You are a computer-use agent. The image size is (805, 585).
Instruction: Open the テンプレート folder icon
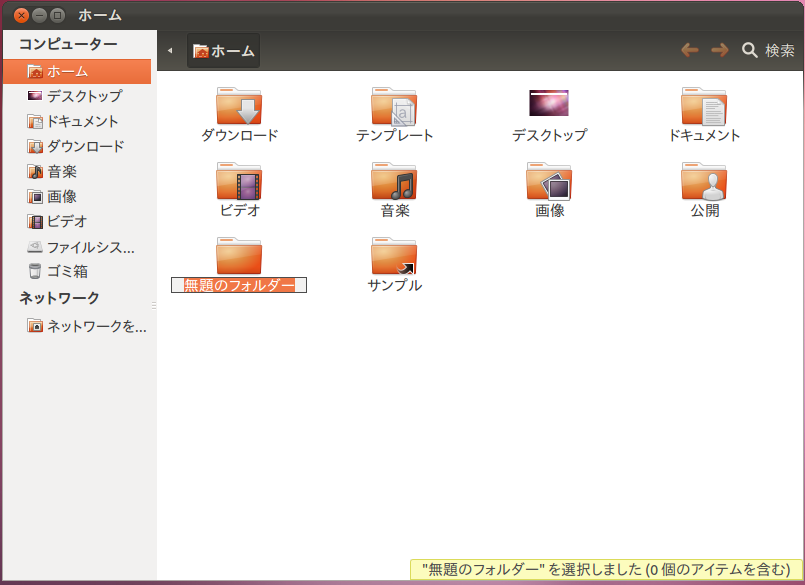394,106
